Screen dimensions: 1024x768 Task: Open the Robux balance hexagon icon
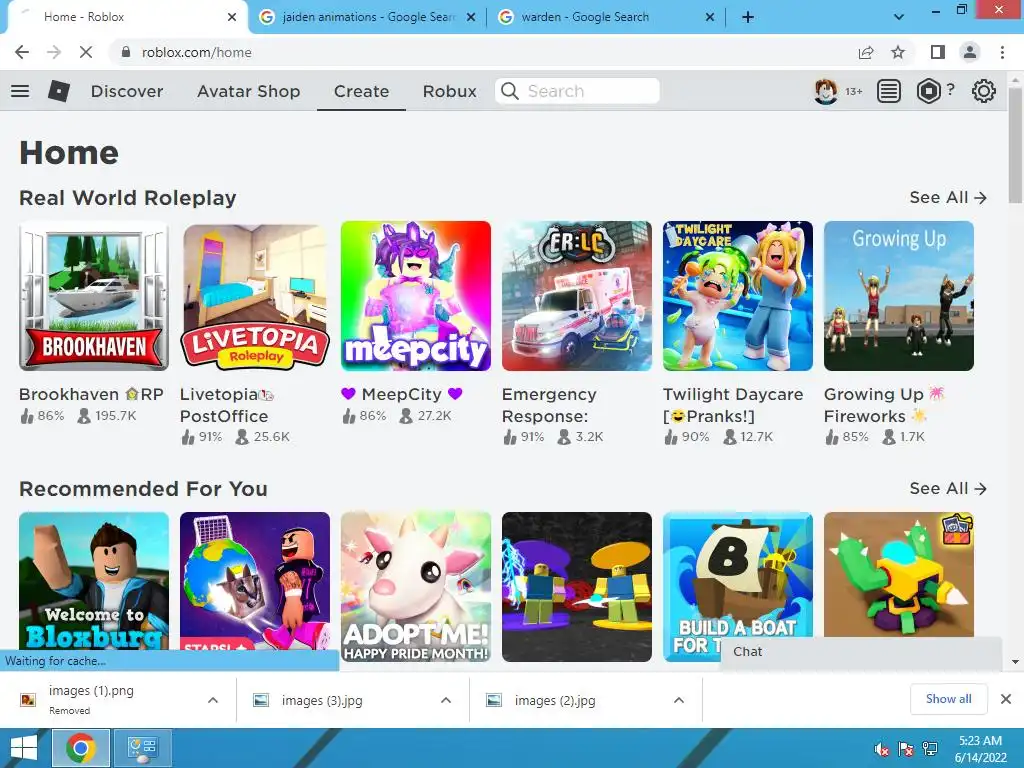pos(928,91)
